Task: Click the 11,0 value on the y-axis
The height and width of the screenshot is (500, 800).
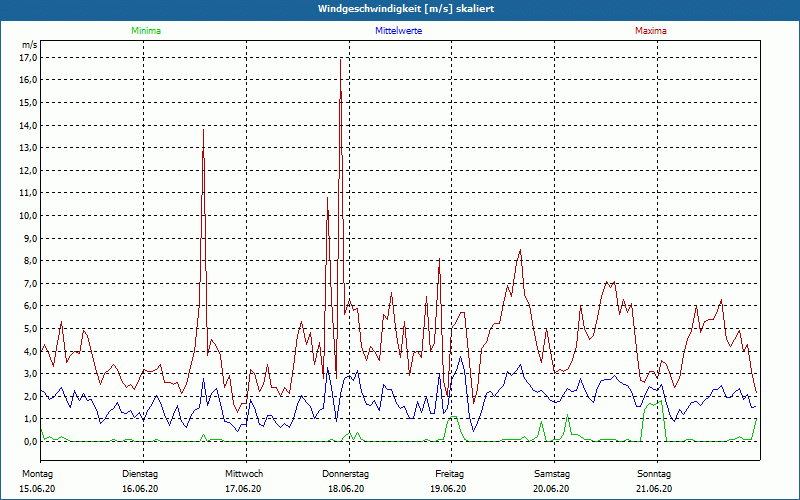Action: pos(29,193)
